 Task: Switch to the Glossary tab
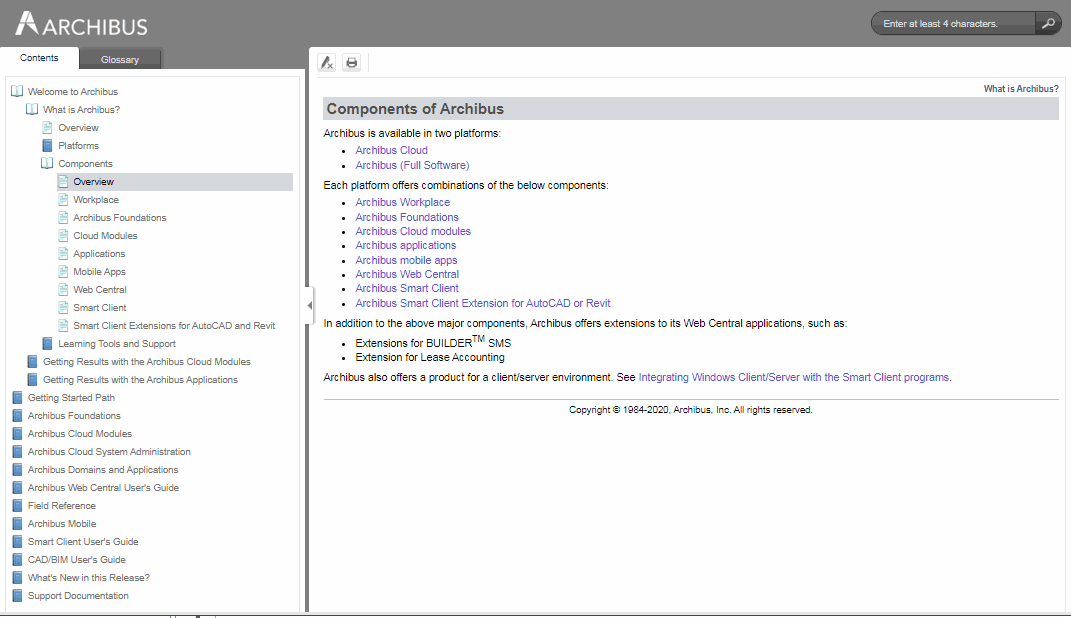pos(120,59)
